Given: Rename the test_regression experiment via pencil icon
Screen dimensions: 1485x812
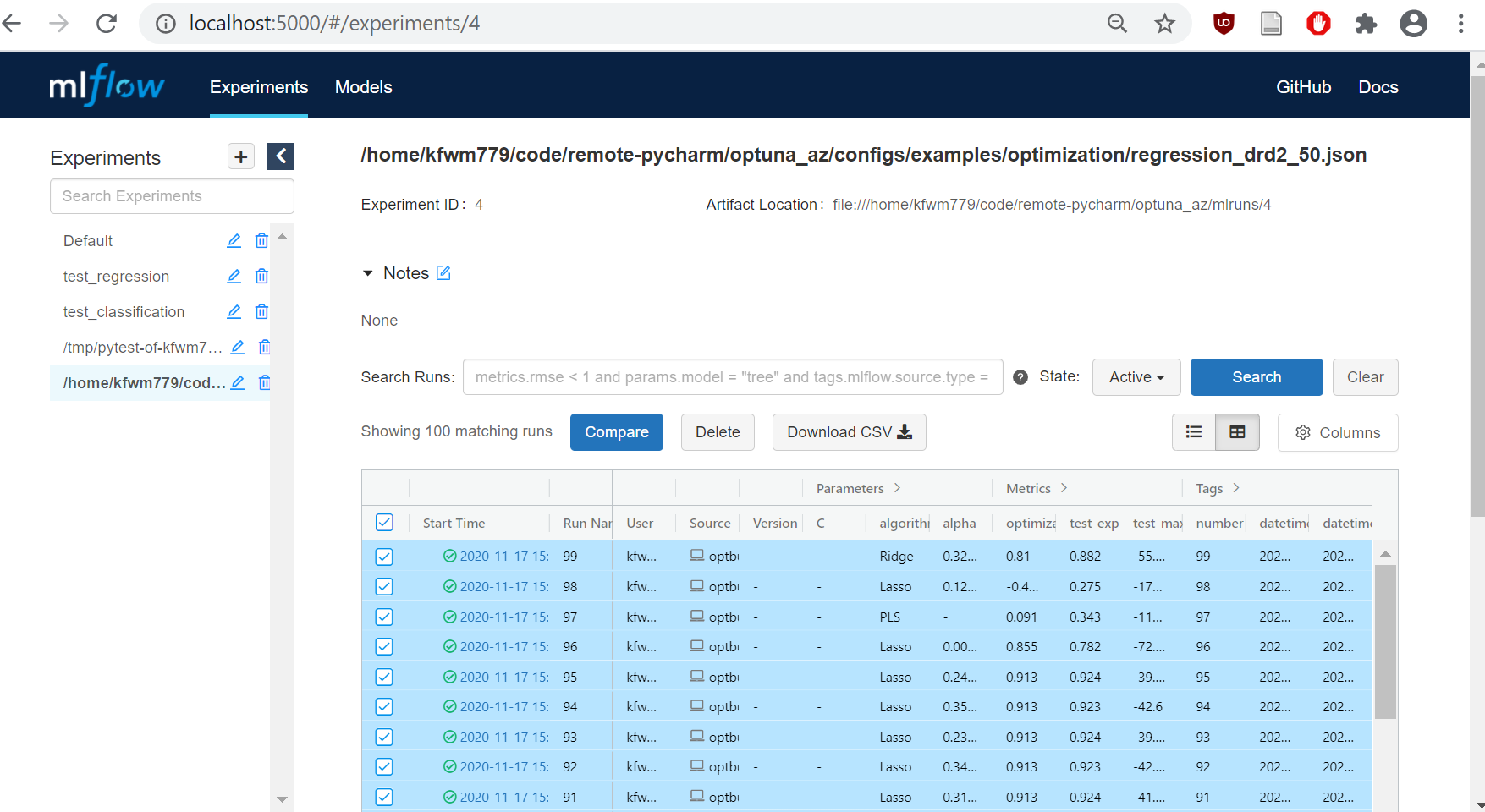Looking at the screenshot, I should click(234, 277).
